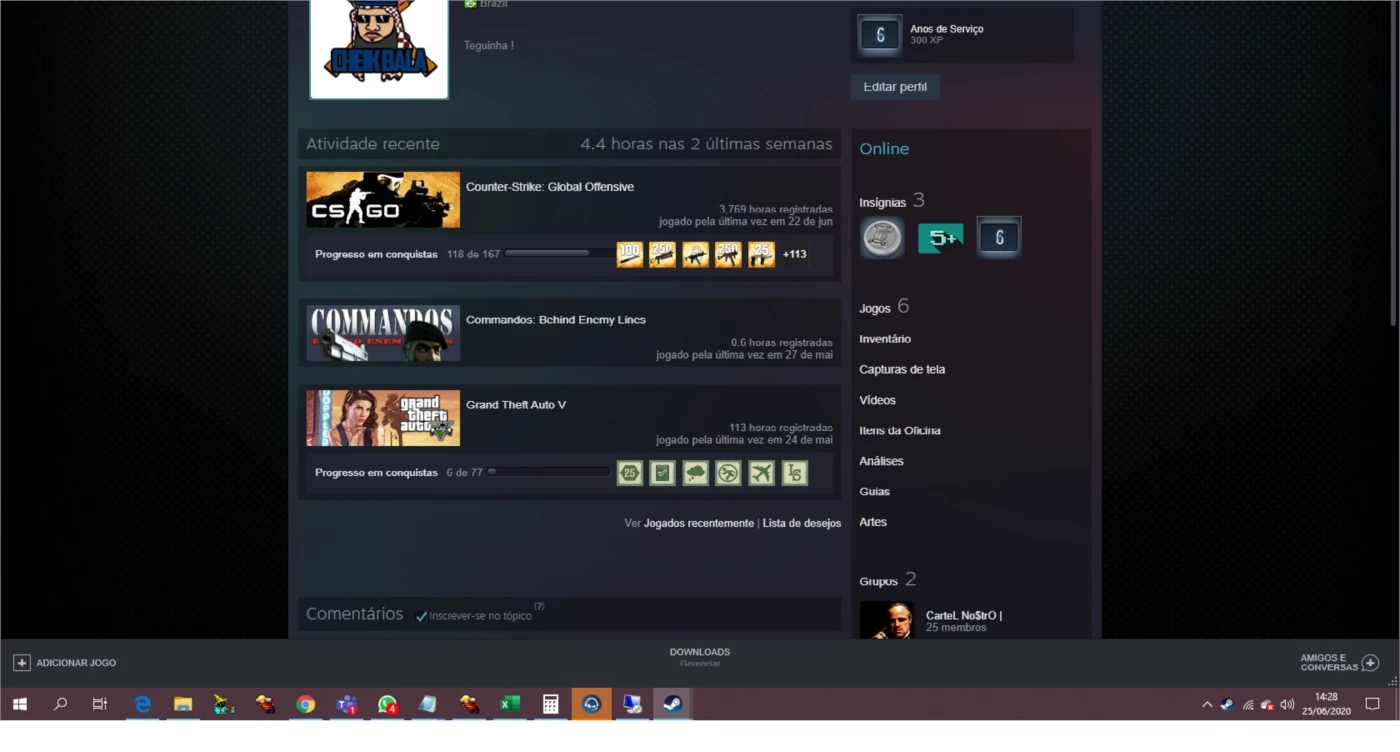The width and height of the screenshot is (1400, 752).
Task: Open the fifth CS:GO achievement icon
Action: coord(761,254)
